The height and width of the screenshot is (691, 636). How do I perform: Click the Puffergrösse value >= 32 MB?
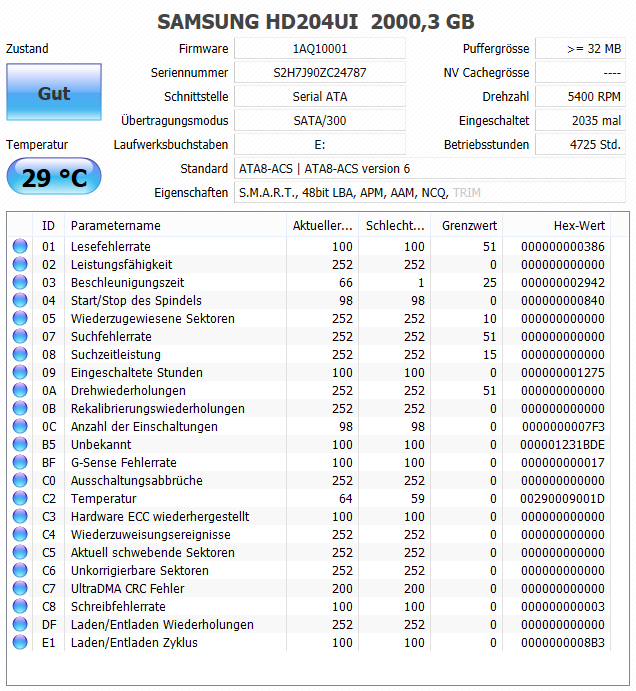click(x=580, y=48)
